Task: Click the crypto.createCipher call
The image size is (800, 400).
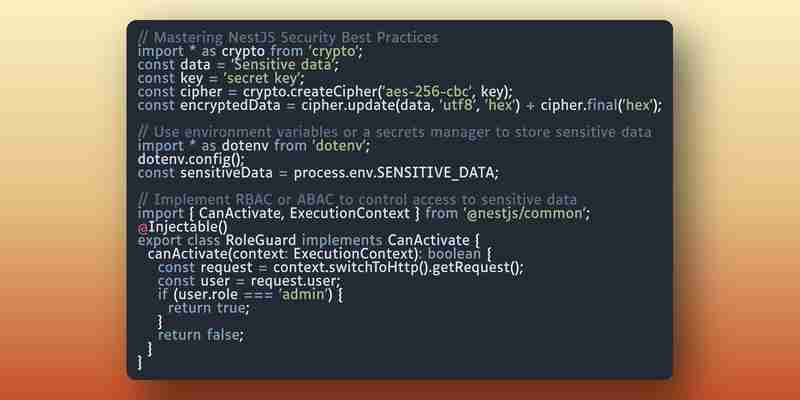Action: point(378,92)
